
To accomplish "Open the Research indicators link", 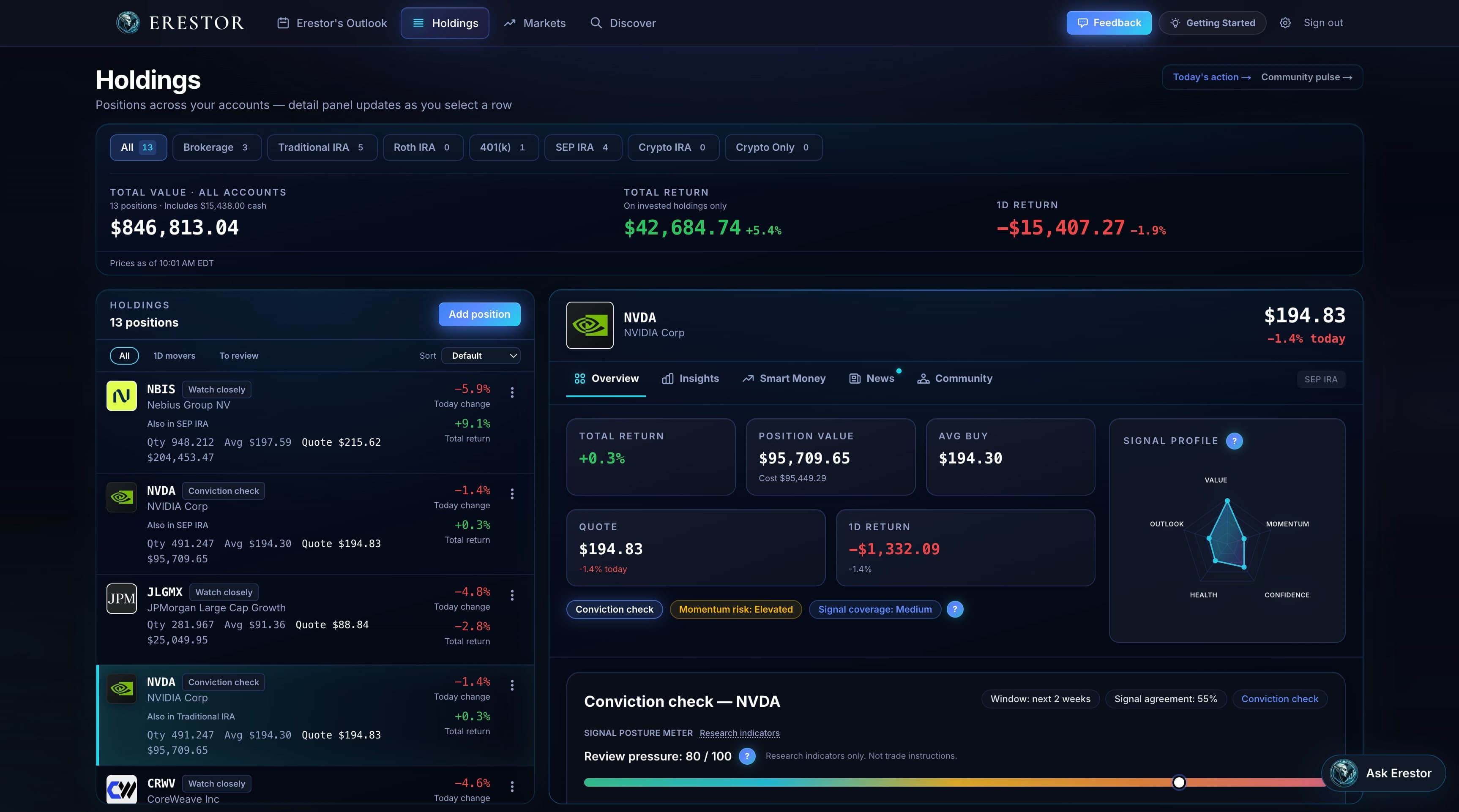I will [x=739, y=733].
